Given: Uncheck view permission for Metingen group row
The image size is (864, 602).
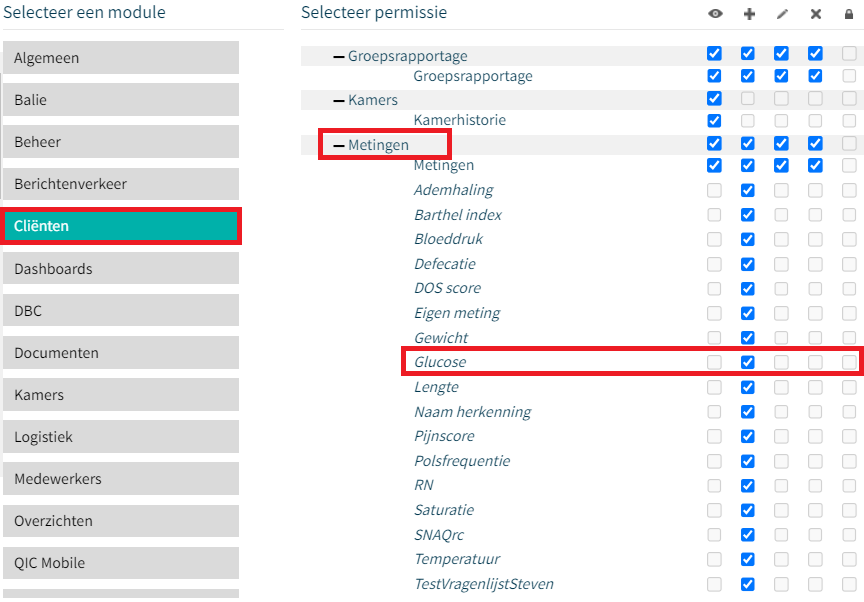Looking at the screenshot, I should (x=714, y=143).
